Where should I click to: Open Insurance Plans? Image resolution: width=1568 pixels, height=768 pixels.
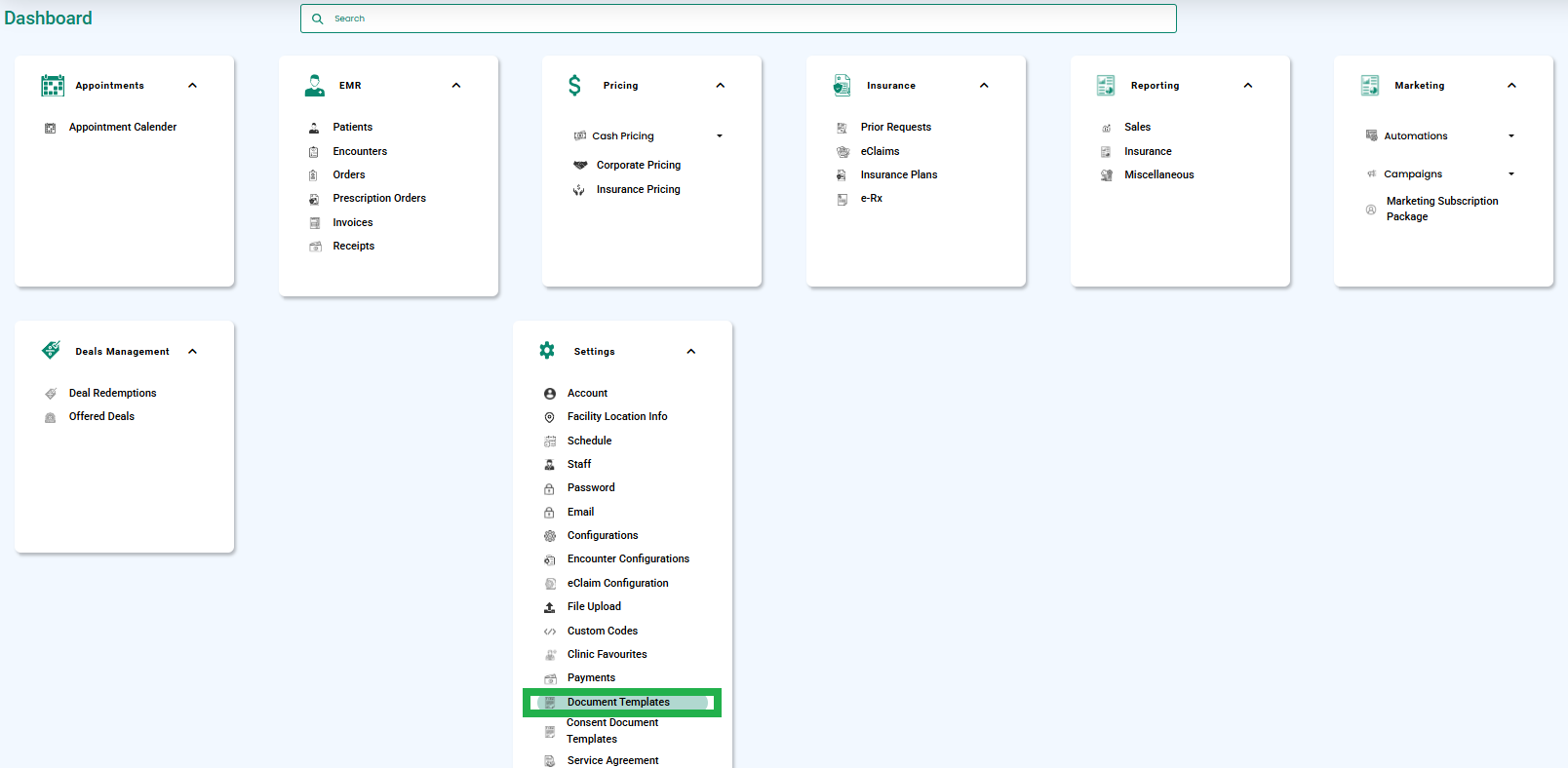(899, 175)
